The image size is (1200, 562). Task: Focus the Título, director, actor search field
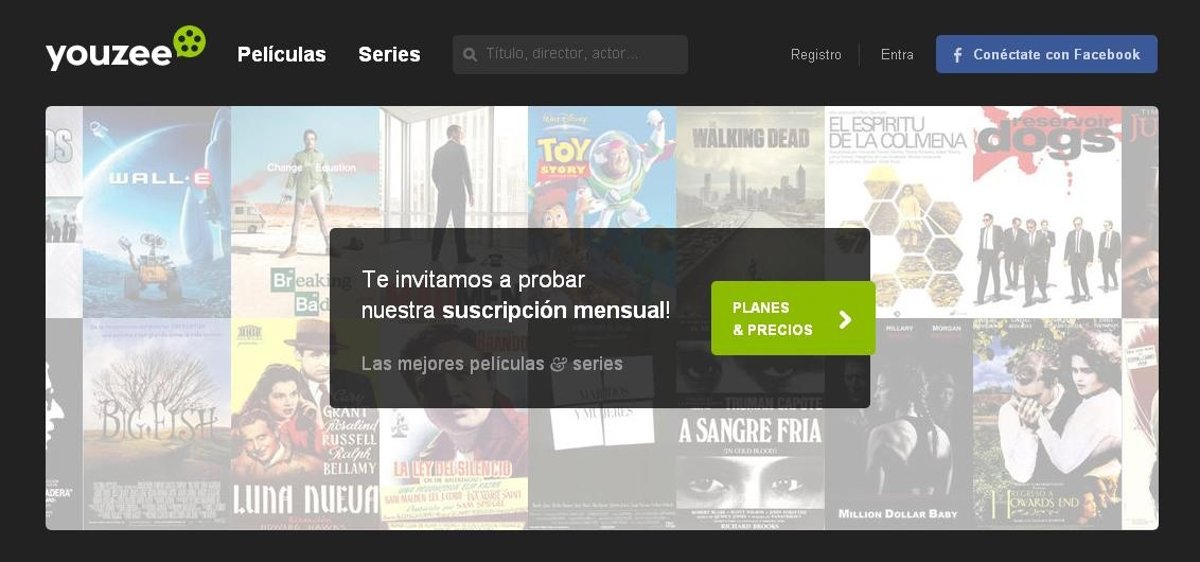click(570, 54)
